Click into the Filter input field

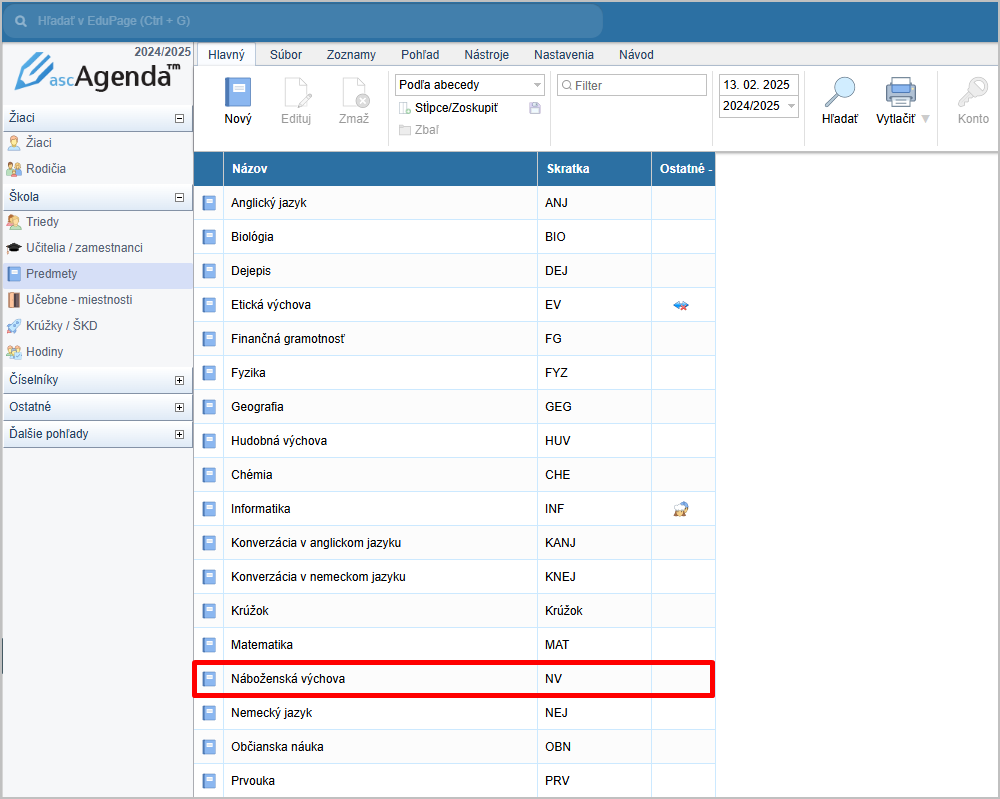[x=632, y=85]
